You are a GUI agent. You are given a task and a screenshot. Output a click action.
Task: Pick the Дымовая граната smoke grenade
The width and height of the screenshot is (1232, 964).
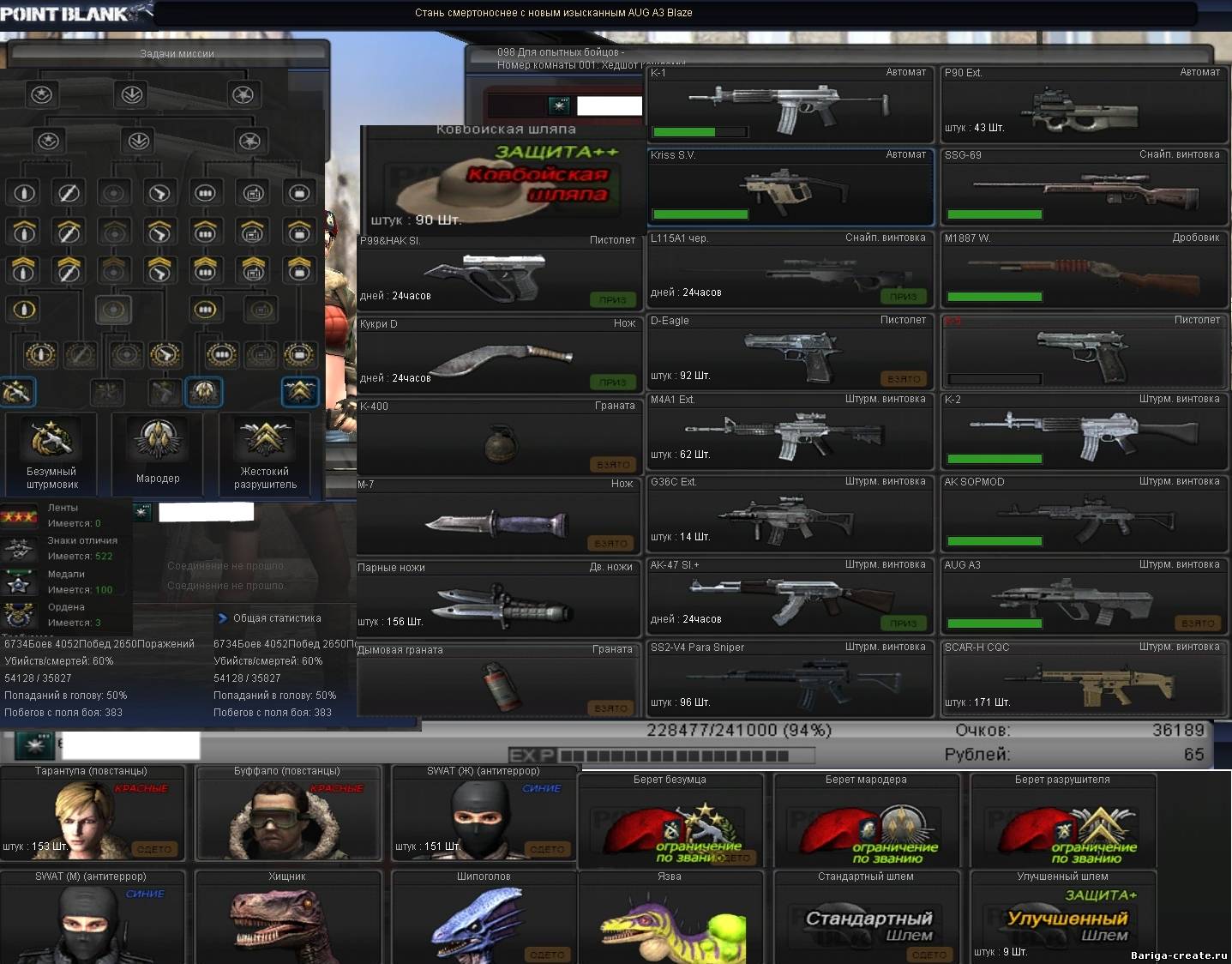click(499, 681)
